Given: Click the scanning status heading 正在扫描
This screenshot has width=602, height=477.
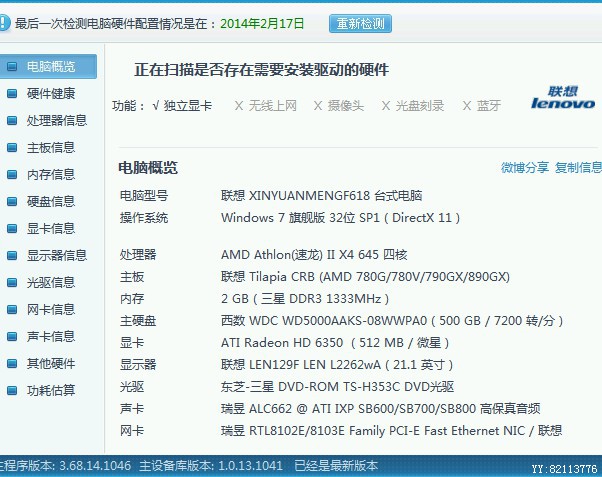Looking at the screenshot, I should point(261,70).
